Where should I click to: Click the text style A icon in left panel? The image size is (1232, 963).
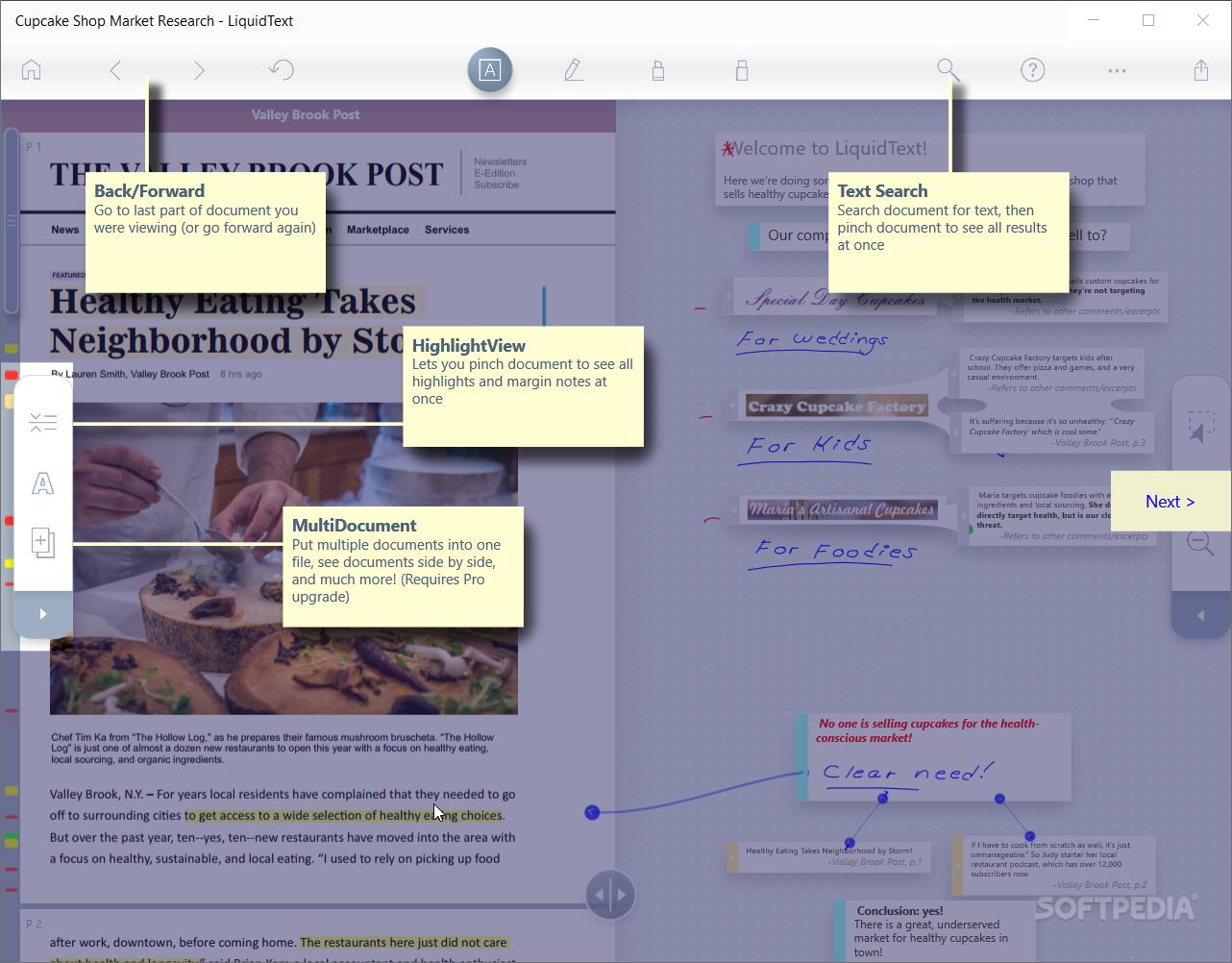click(42, 483)
